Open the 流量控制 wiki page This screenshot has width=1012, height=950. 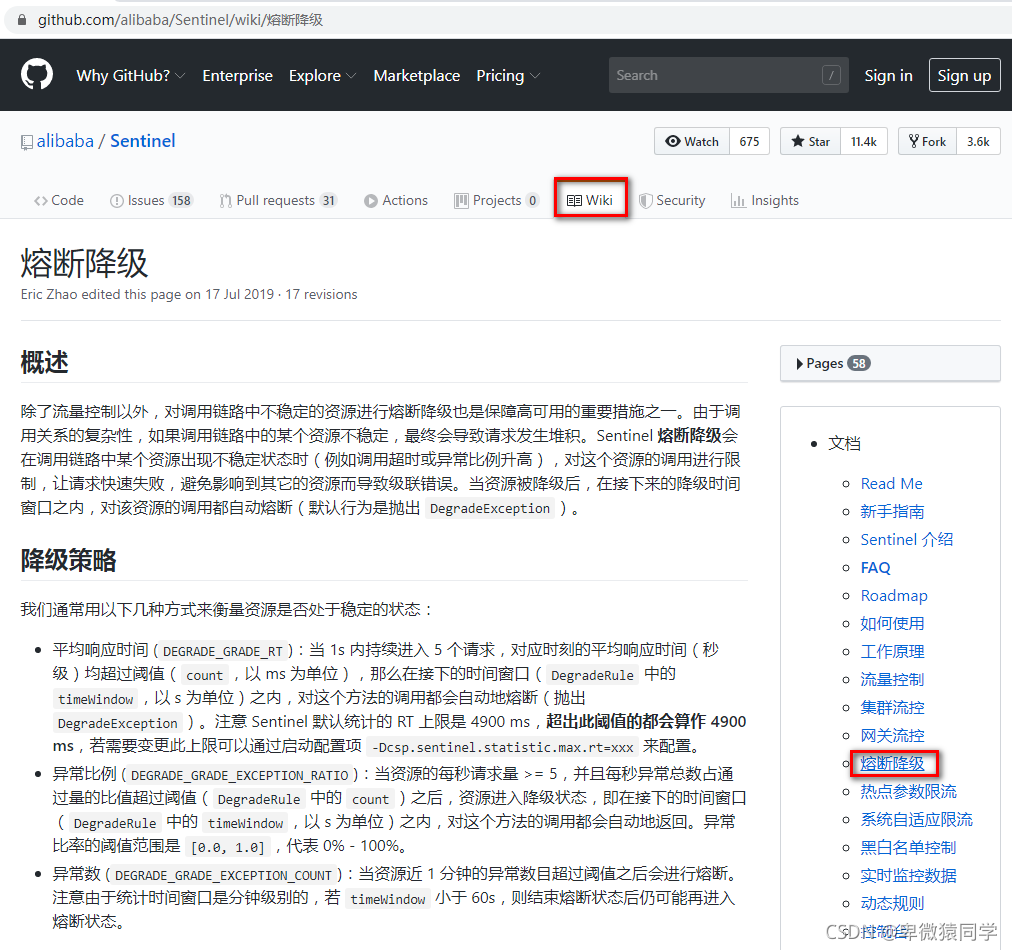(892, 680)
